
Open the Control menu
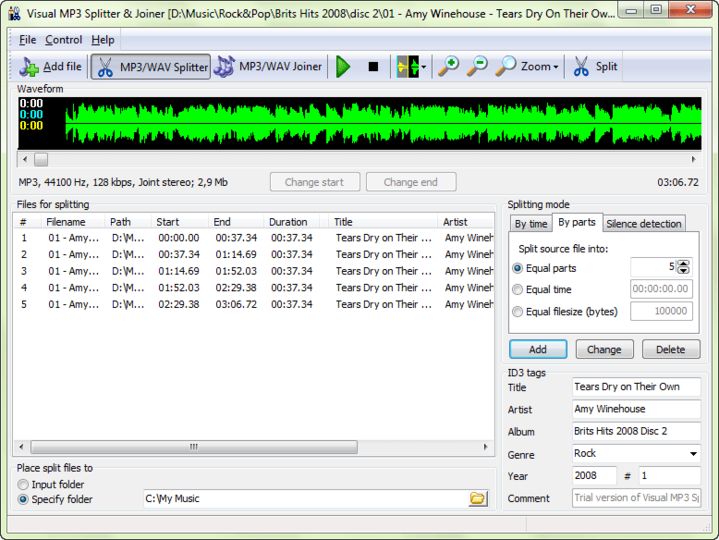[x=64, y=40]
